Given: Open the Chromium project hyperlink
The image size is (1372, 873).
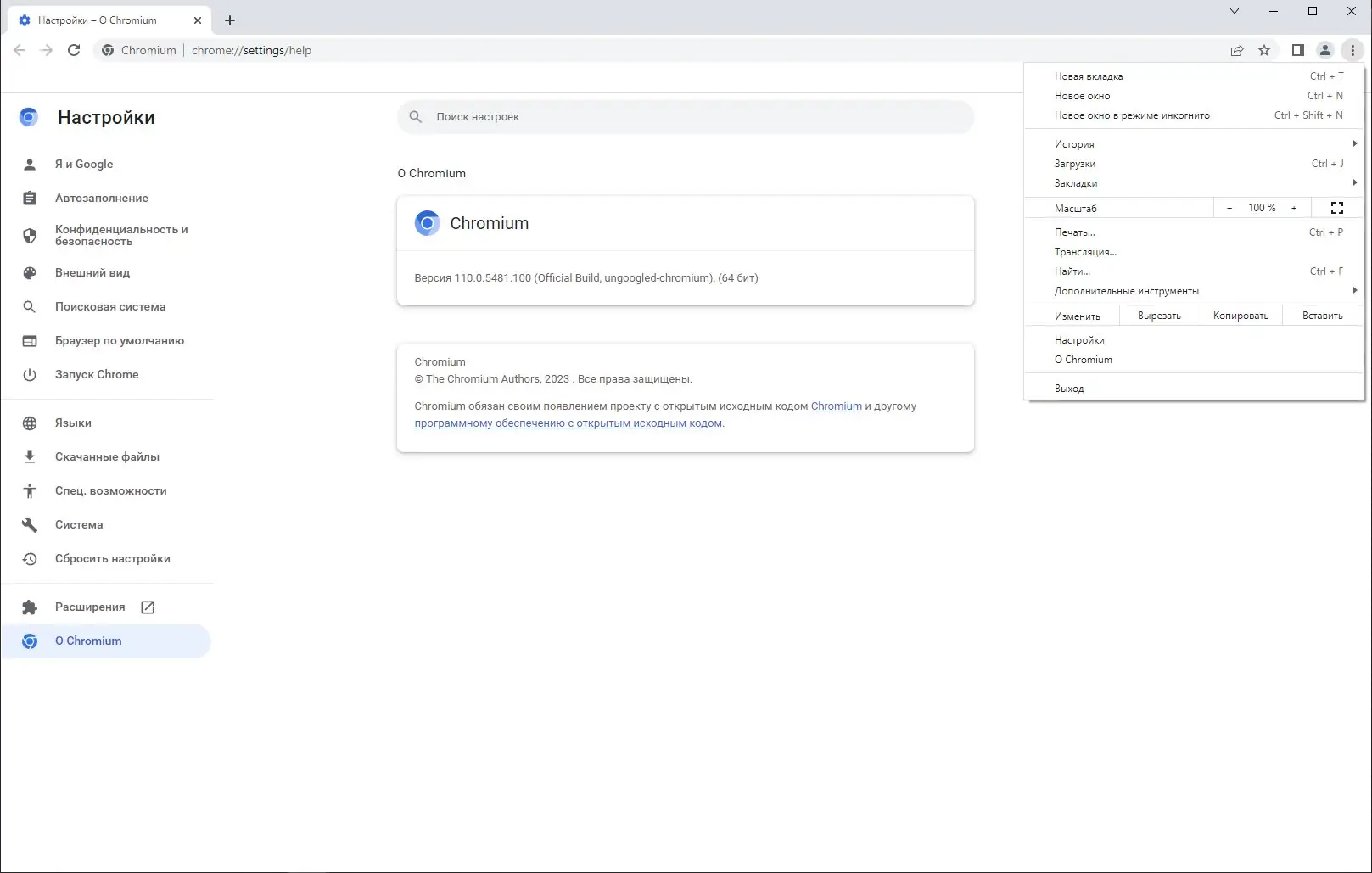Looking at the screenshot, I should pos(836,406).
